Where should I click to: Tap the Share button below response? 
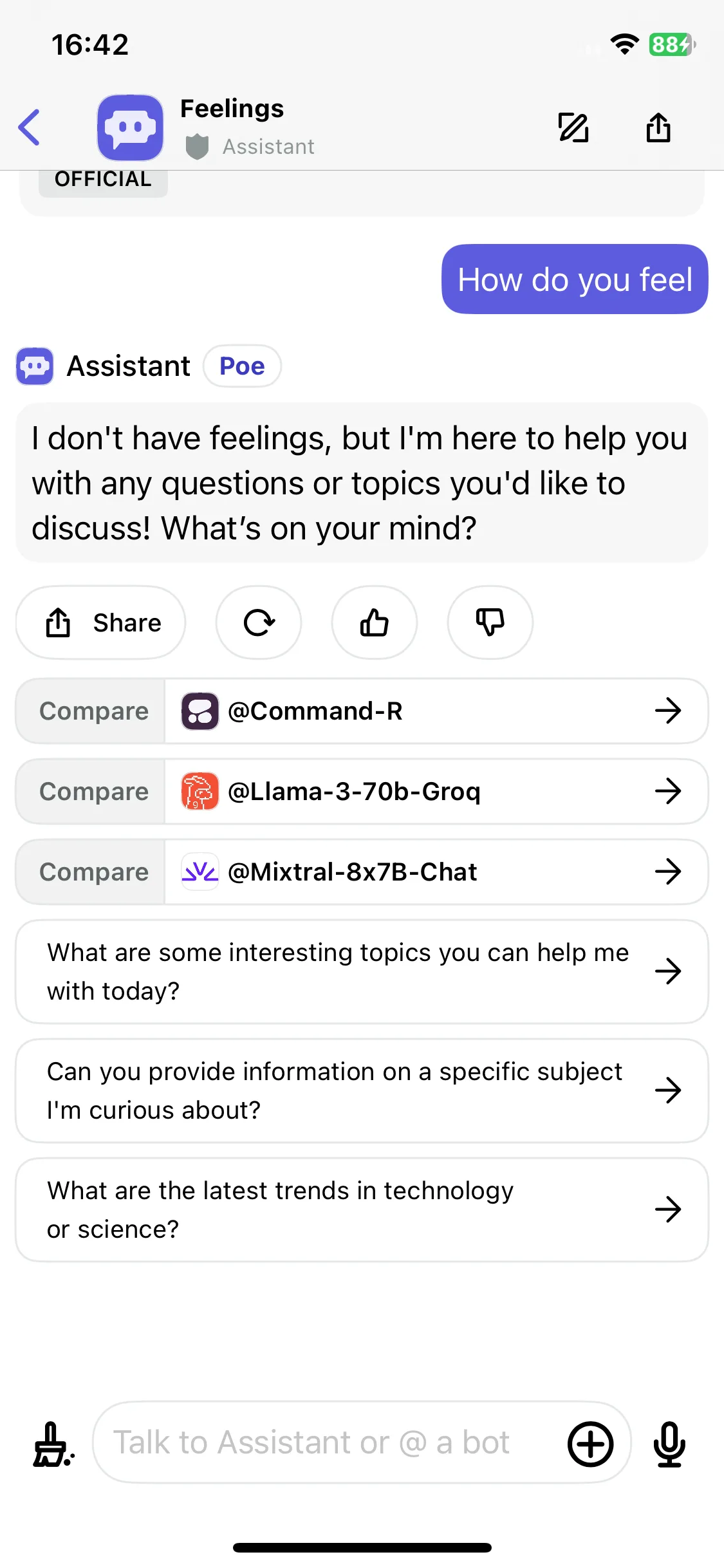coord(101,622)
